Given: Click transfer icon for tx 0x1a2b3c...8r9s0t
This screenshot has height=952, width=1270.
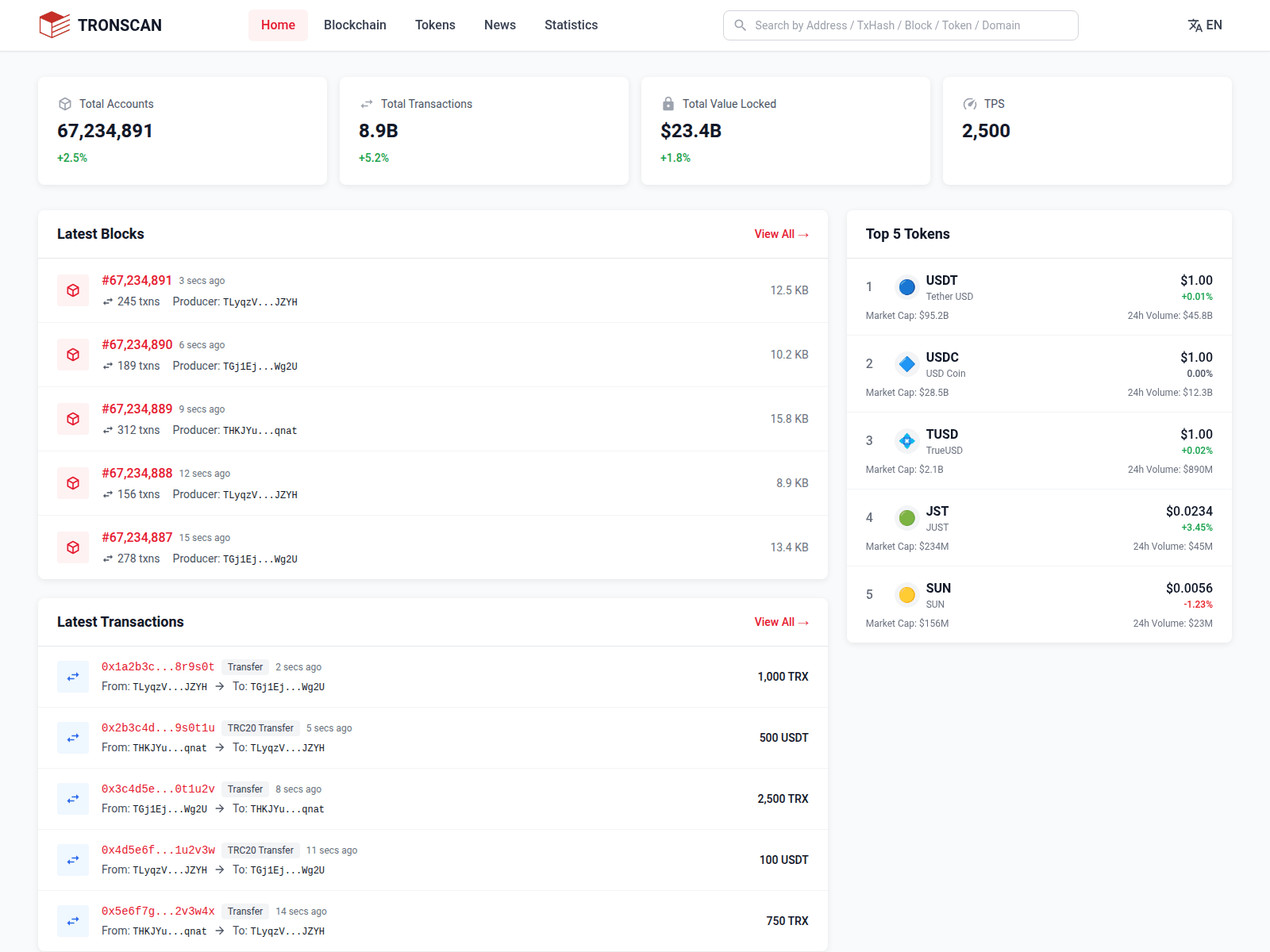Looking at the screenshot, I should (73, 677).
